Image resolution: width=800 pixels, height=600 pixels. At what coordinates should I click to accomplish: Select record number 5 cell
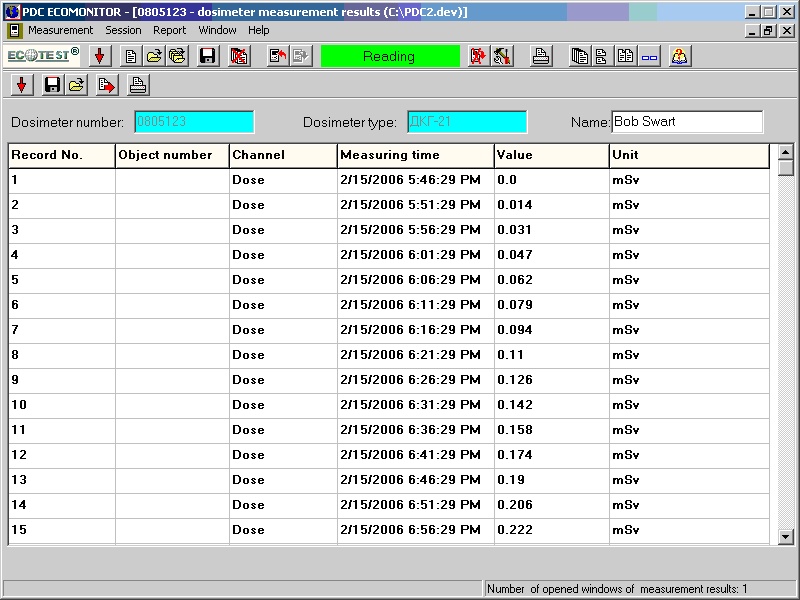pyautogui.click(x=62, y=280)
